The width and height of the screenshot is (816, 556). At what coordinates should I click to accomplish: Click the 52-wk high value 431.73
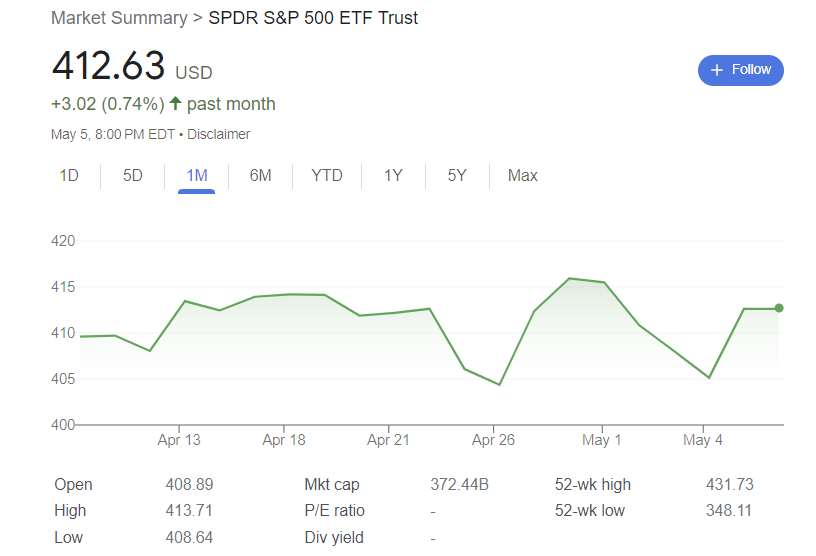(x=729, y=485)
